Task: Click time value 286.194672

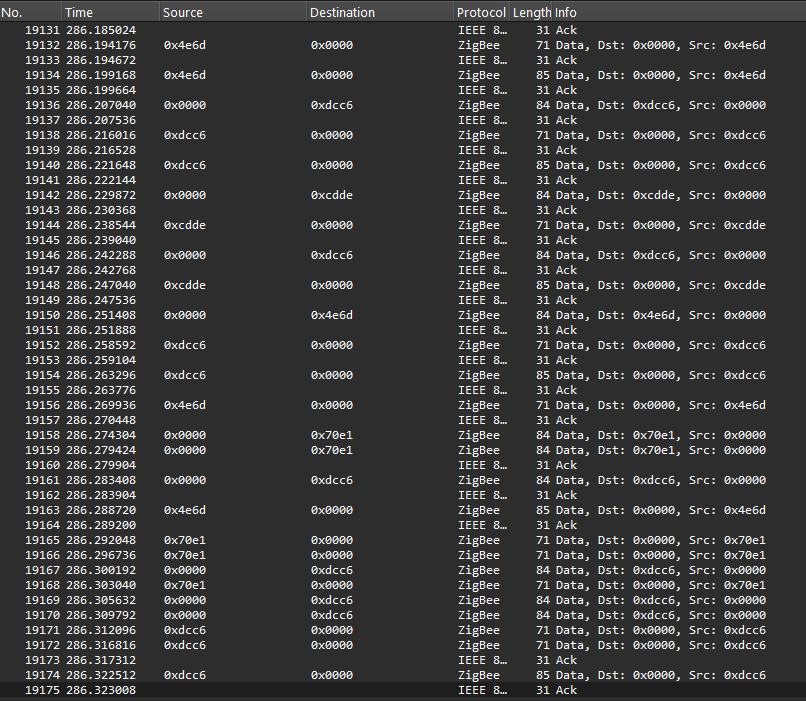Action: tap(101, 60)
